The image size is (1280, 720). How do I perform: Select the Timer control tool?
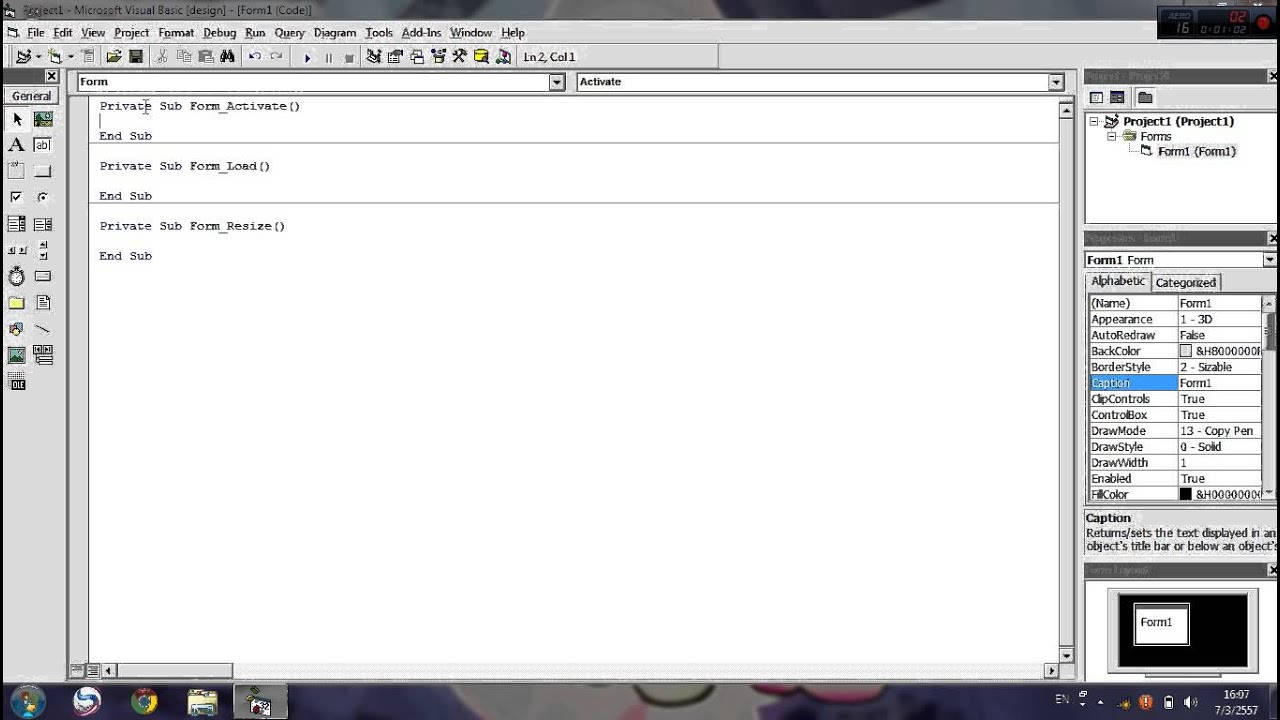click(x=17, y=276)
